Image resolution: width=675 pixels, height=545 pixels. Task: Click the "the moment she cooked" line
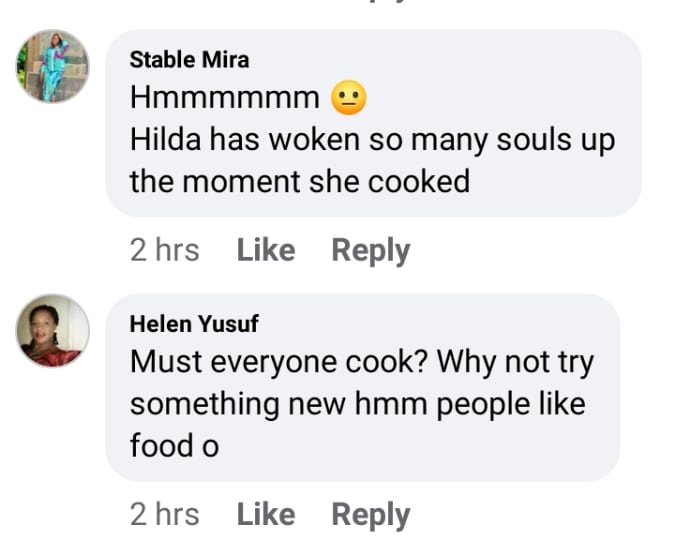click(299, 182)
